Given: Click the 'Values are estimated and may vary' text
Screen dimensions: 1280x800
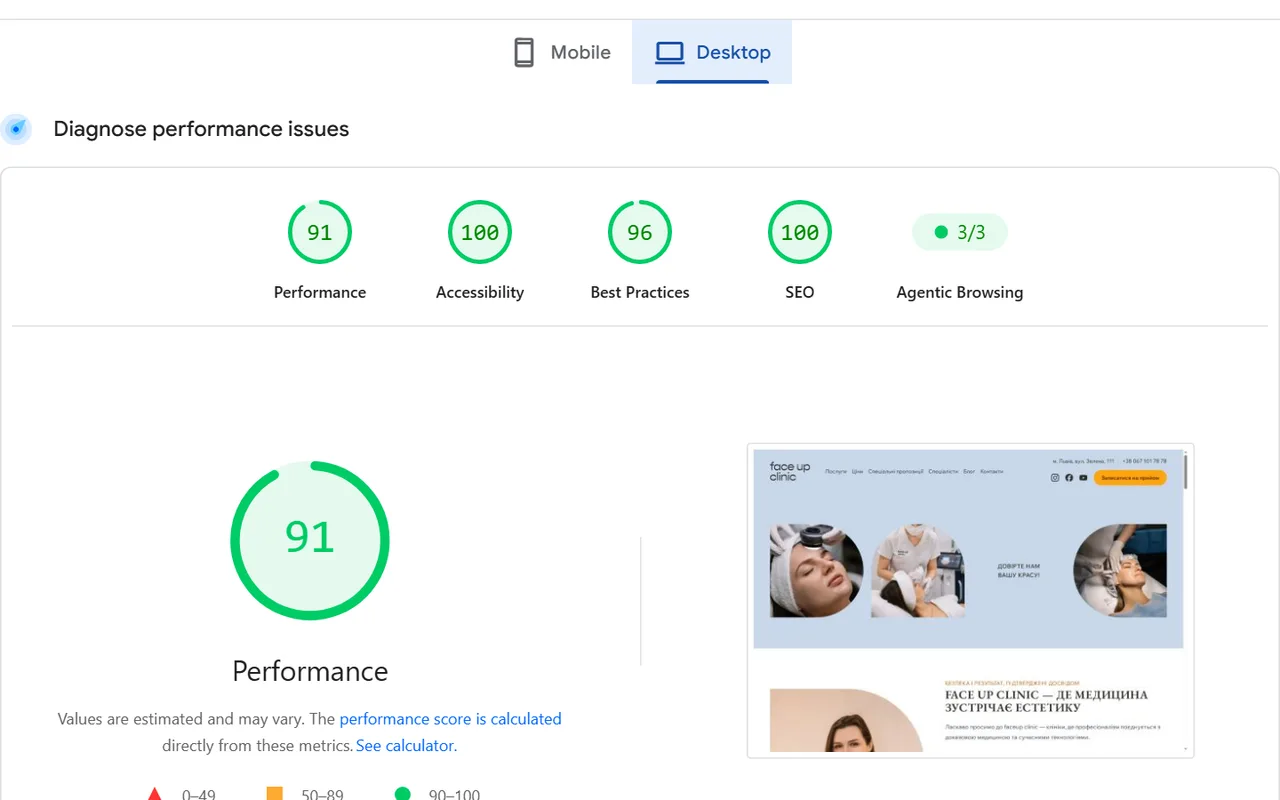Looking at the screenshot, I should click(x=181, y=719).
